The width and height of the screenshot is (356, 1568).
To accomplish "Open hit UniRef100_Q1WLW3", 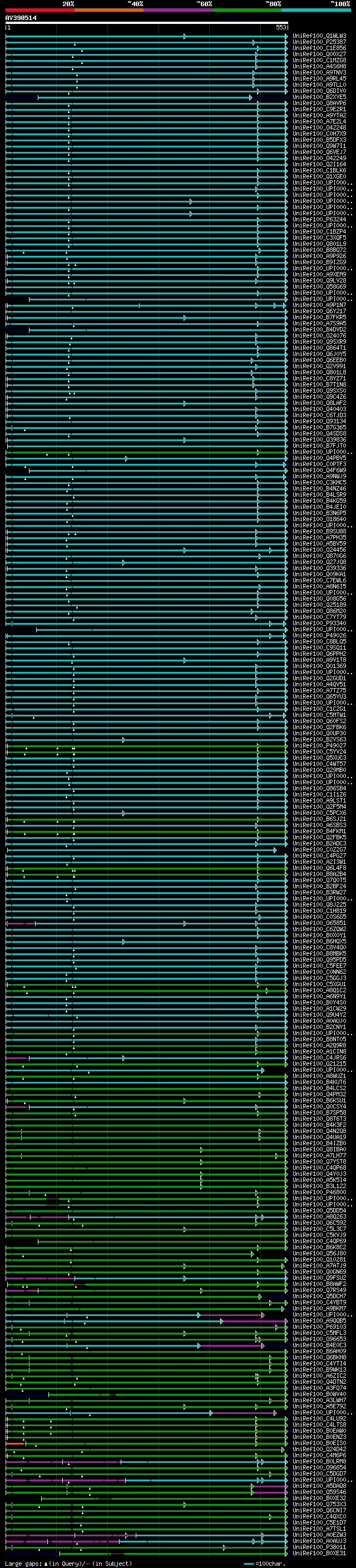I will [x=319, y=36].
